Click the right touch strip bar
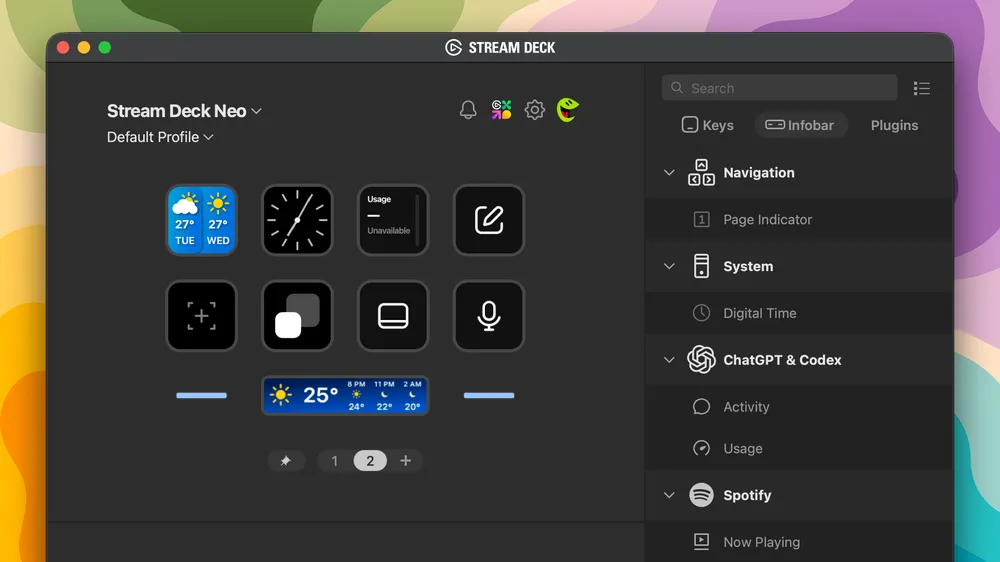1000x562 pixels. point(489,396)
